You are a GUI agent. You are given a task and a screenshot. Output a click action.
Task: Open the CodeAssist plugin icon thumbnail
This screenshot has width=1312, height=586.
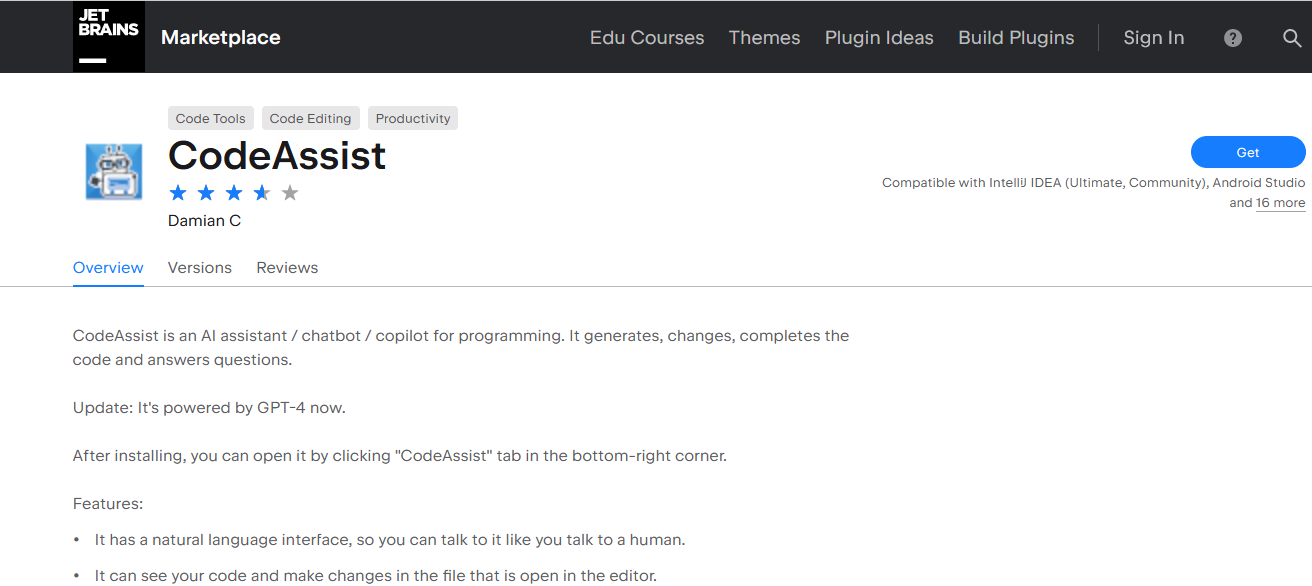coord(112,171)
